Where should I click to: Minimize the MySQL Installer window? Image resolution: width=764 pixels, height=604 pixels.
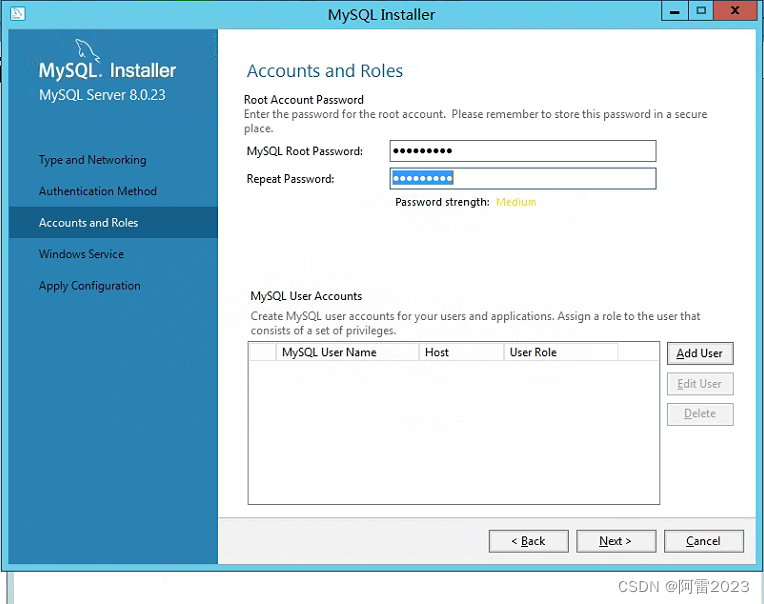click(675, 11)
